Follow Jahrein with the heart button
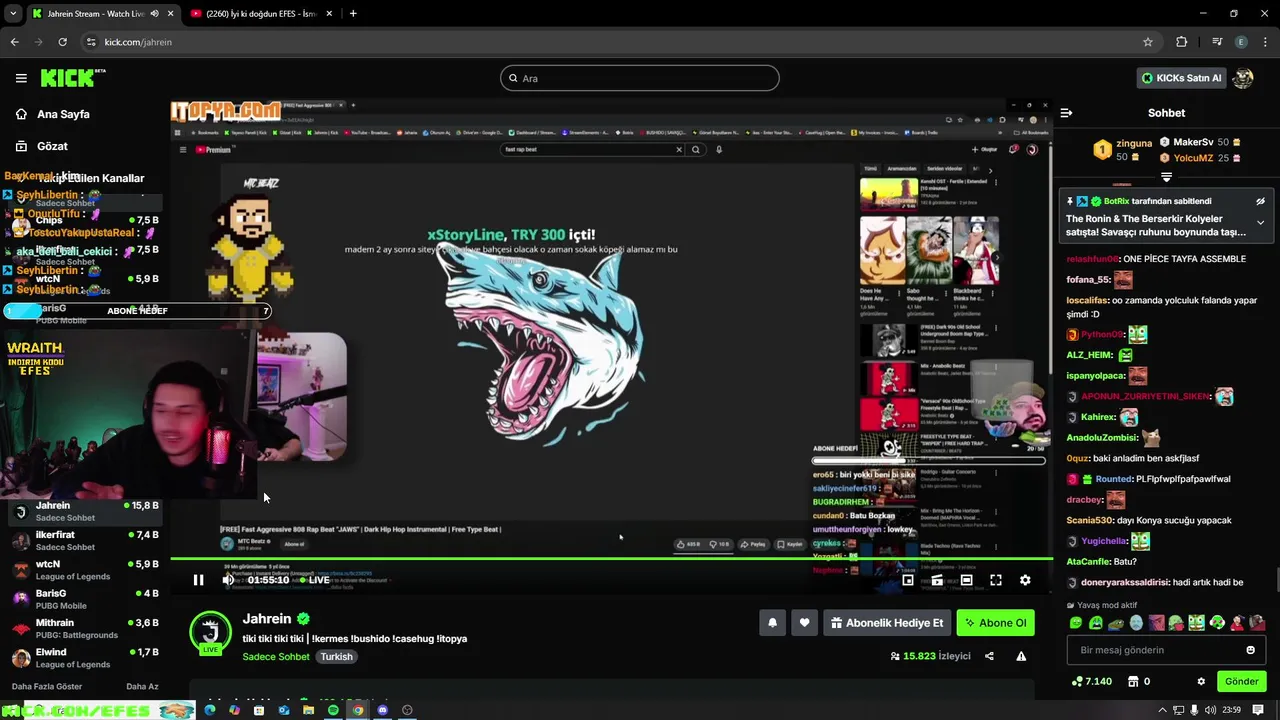The width and height of the screenshot is (1280, 720). 804,623
